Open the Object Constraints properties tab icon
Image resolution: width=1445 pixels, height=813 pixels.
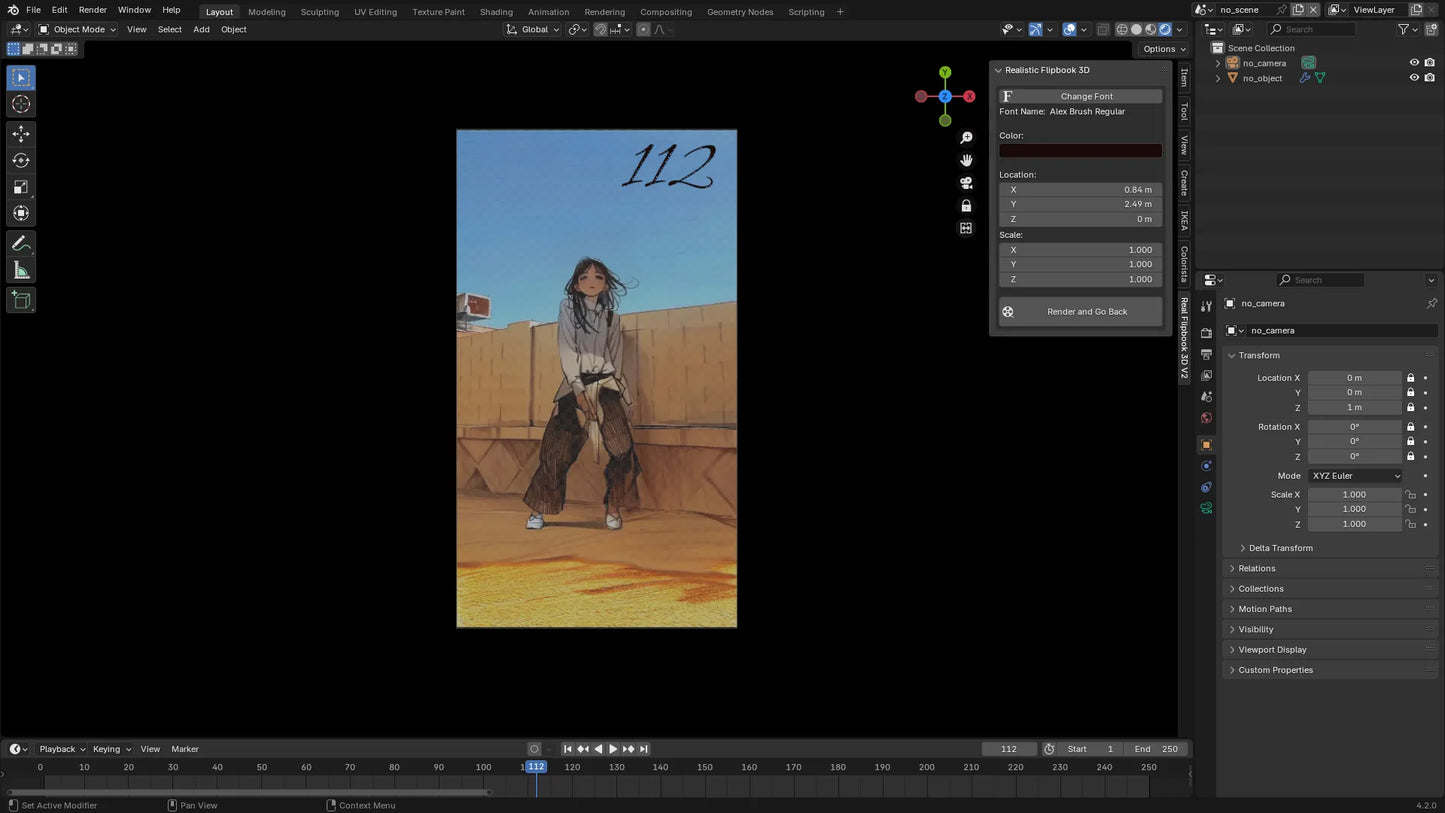point(1206,487)
